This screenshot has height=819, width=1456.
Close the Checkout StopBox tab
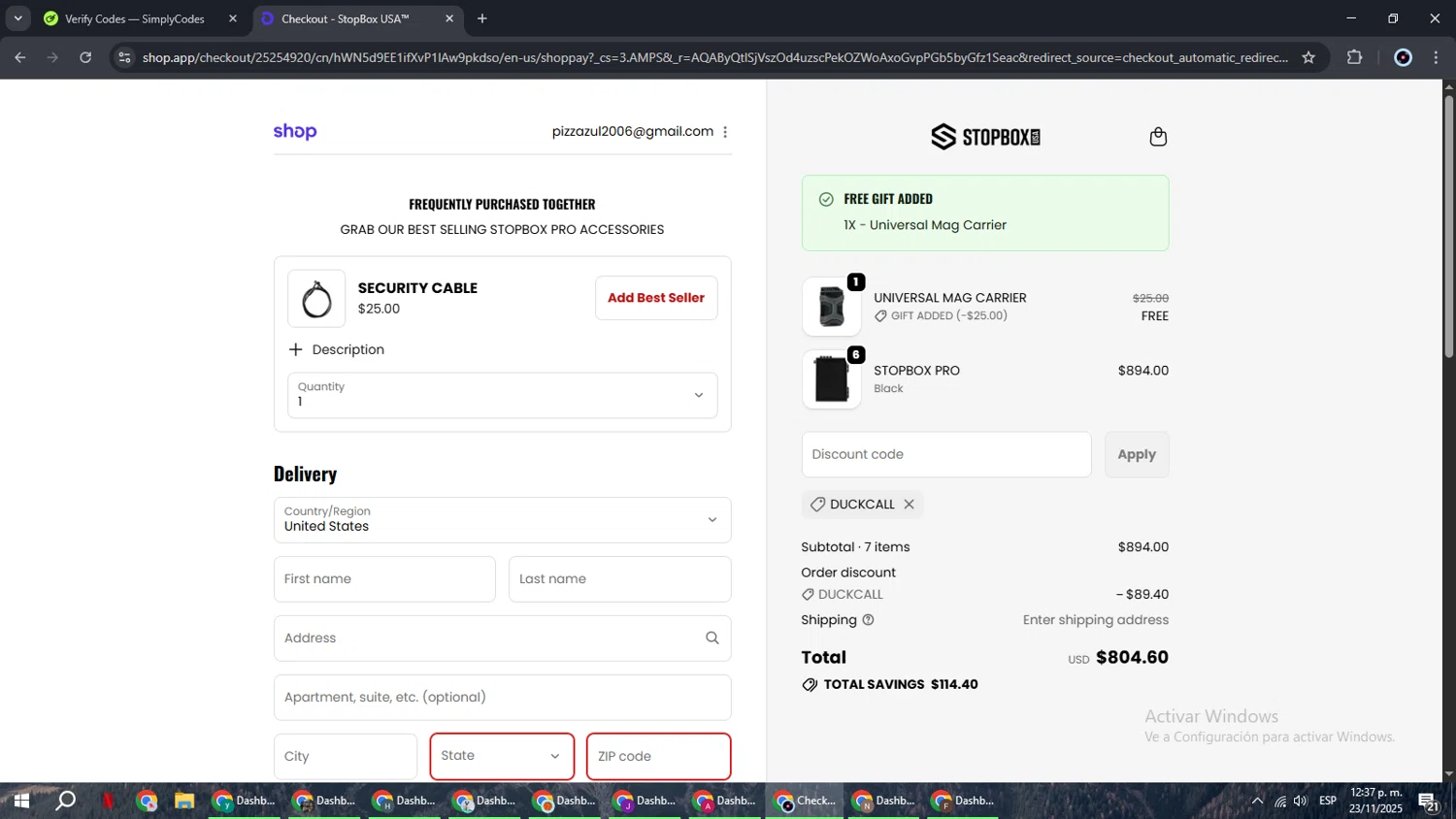click(x=449, y=18)
